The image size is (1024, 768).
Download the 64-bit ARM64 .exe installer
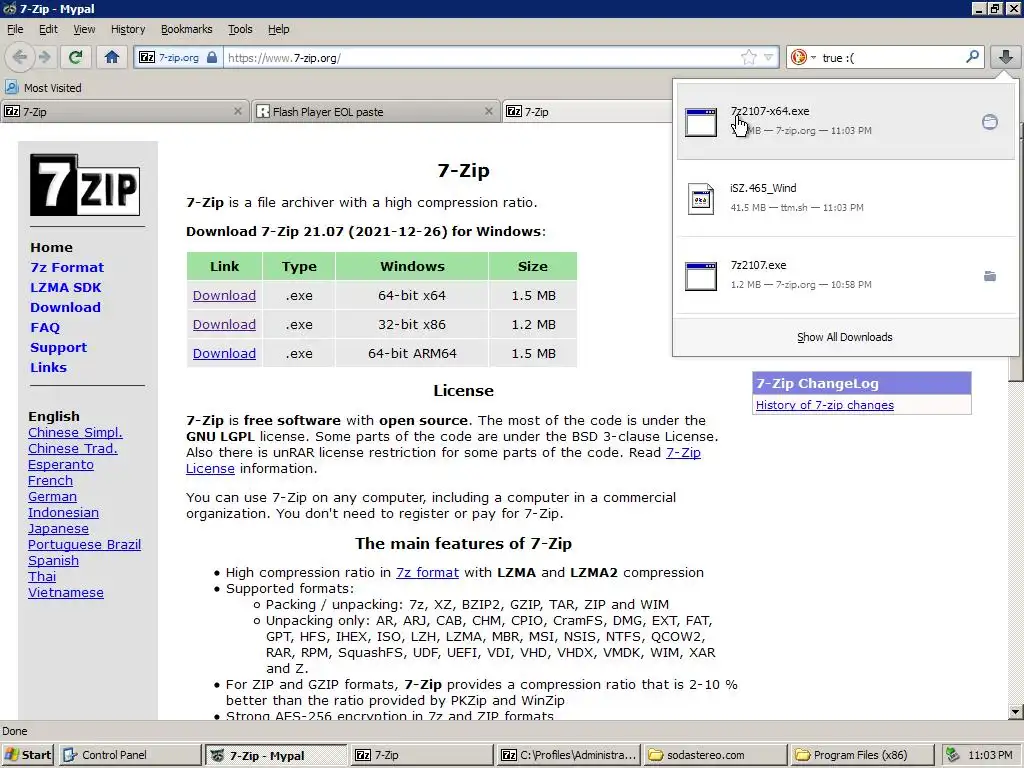[x=224, y=353]
